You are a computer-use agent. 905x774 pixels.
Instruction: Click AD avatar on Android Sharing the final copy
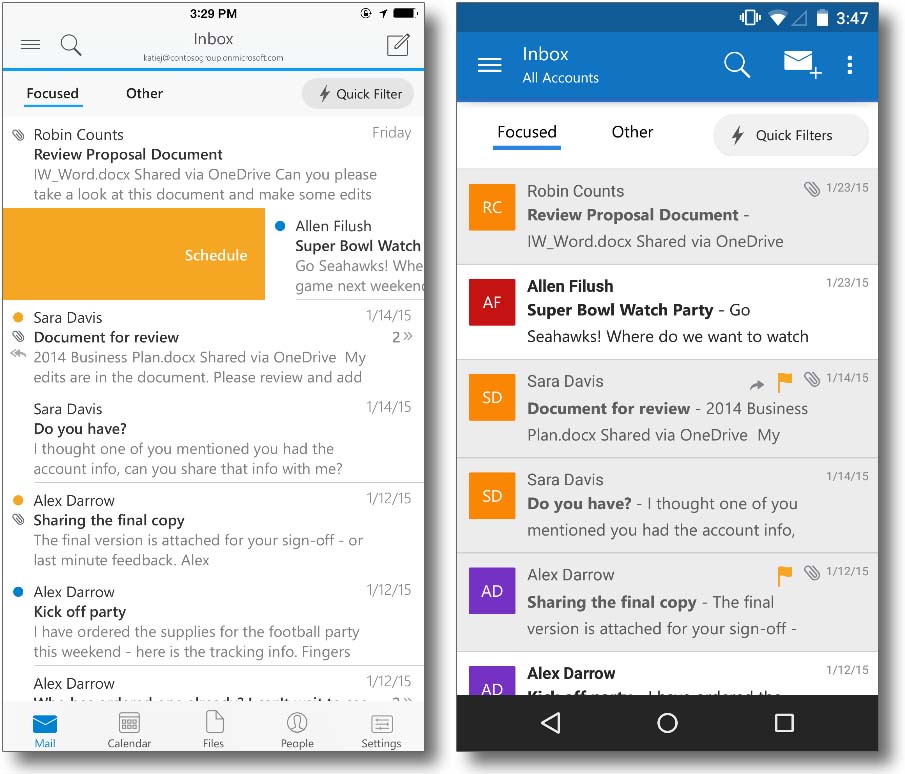(x=492, y=591)
